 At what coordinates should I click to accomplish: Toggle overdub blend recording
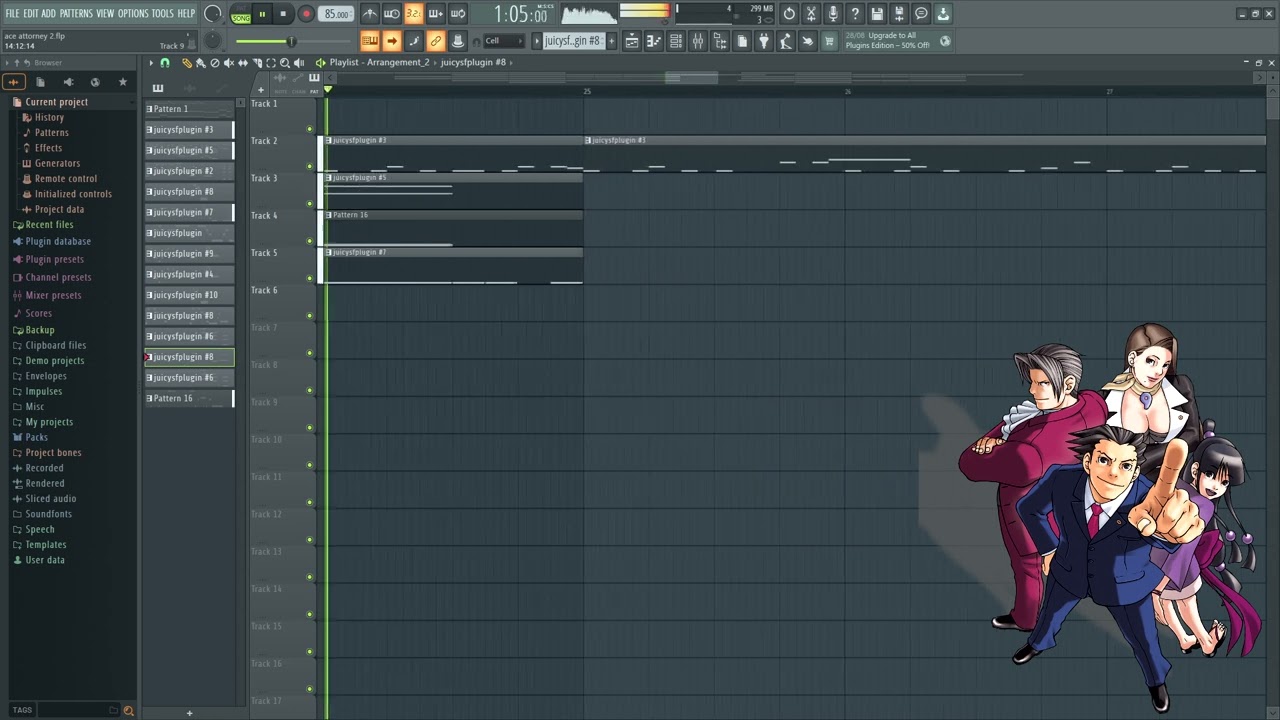[x=436, y=14]
